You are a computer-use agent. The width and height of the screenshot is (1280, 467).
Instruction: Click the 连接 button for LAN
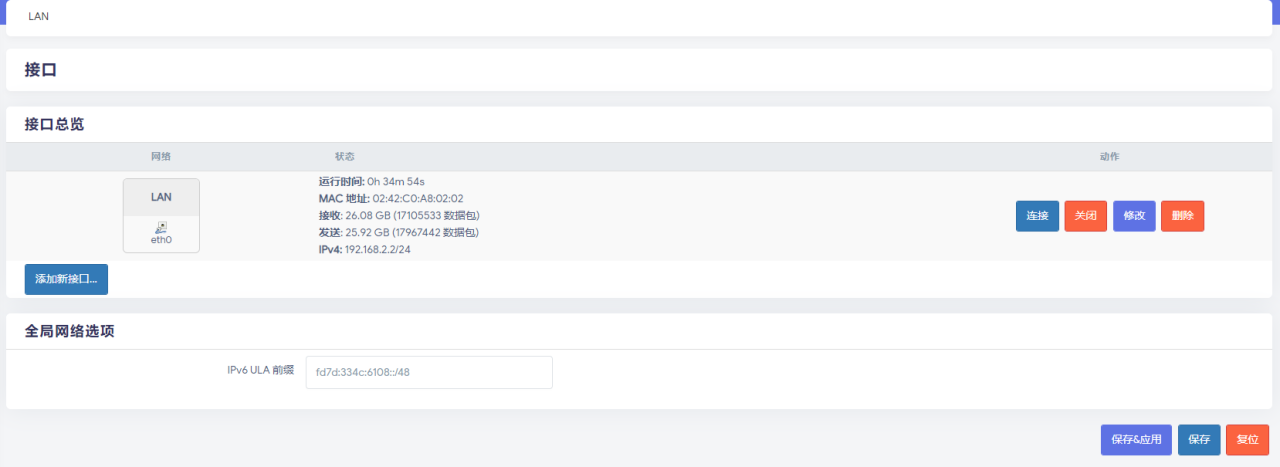pos(1037,216)
